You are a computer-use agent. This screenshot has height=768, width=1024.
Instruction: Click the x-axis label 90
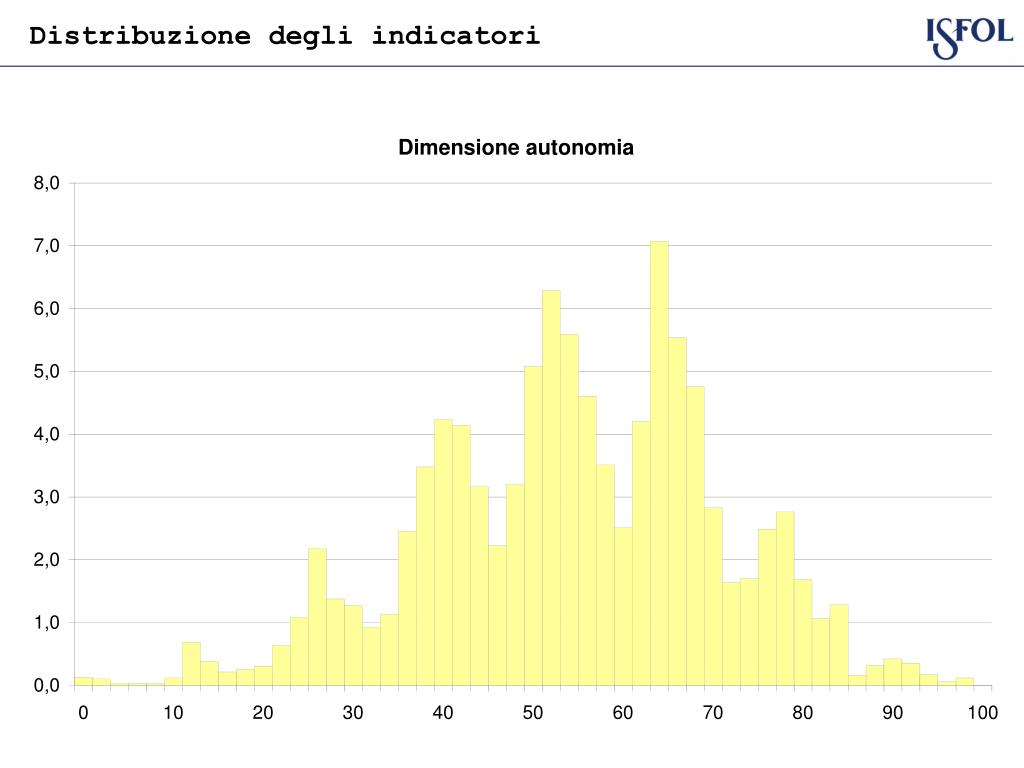point(893,712)
